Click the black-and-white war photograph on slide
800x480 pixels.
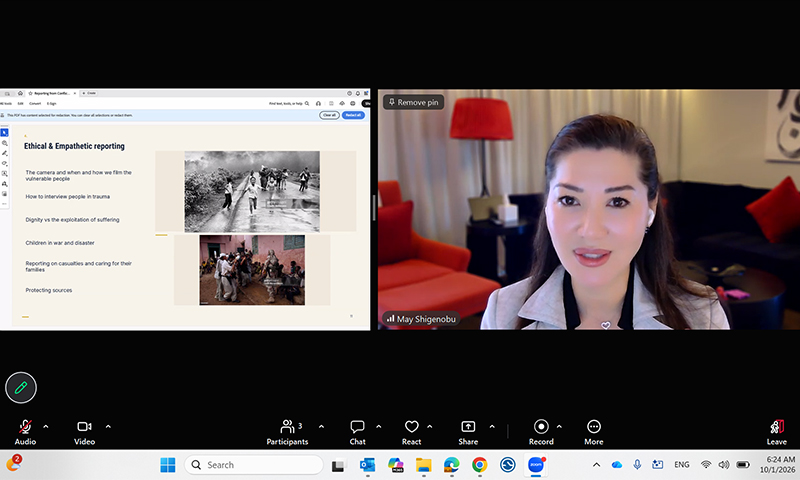click(252, 191)
